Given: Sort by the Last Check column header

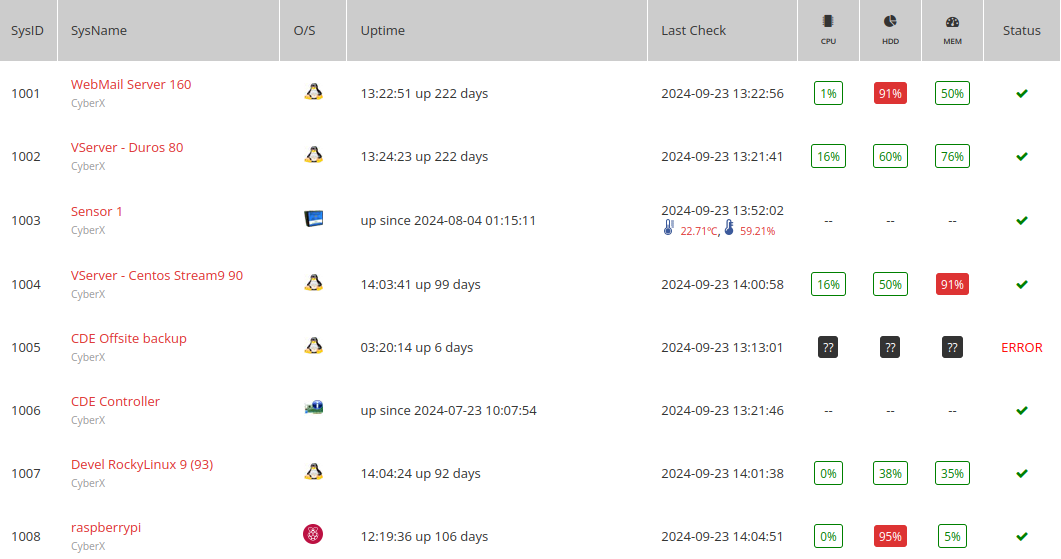Looking at the screenshot, I should point(694,30).
